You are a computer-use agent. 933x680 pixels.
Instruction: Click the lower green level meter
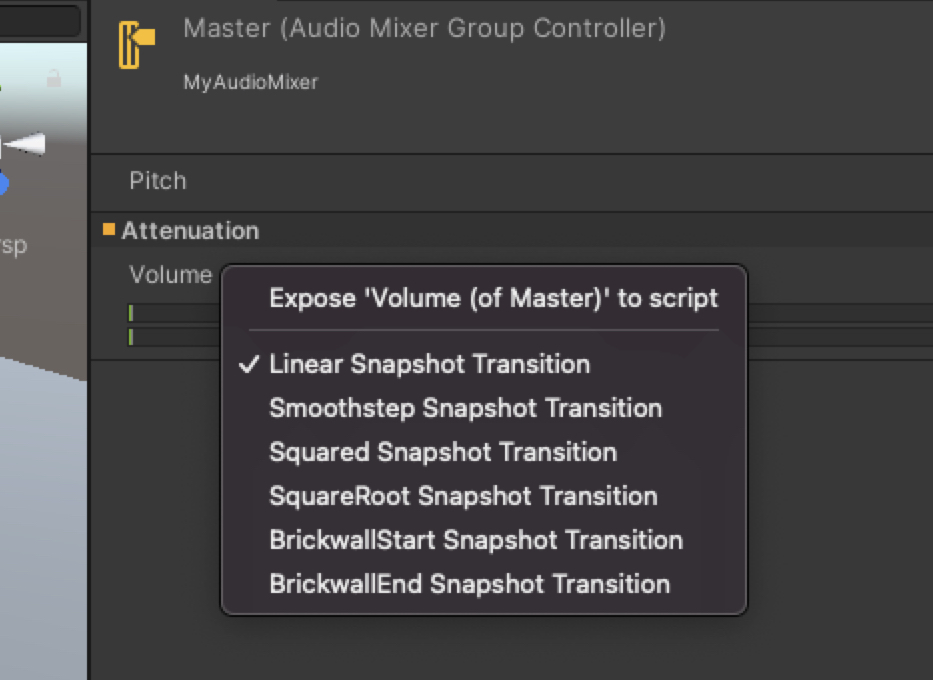click(131, 337)
